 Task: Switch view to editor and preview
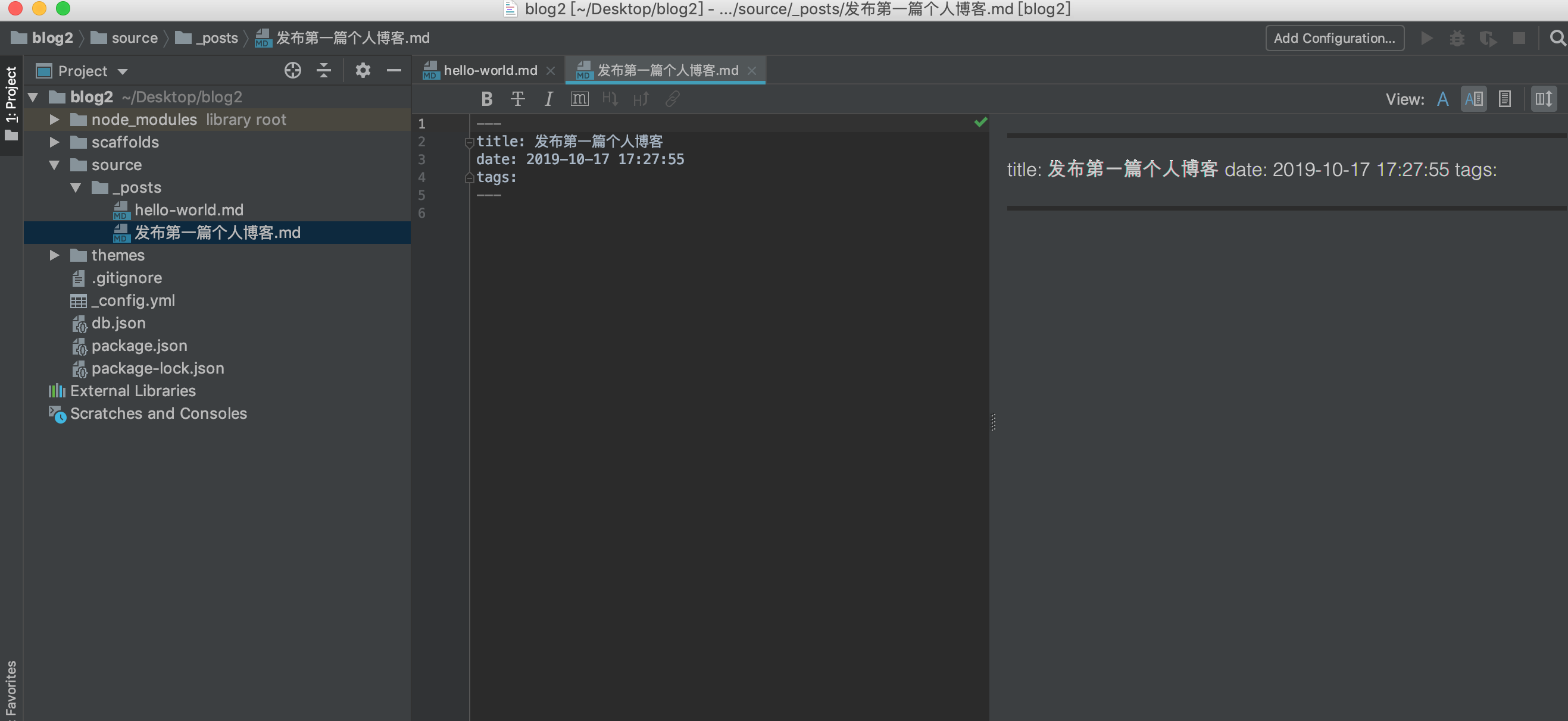pyautogui.click(x=1474, y=99)
